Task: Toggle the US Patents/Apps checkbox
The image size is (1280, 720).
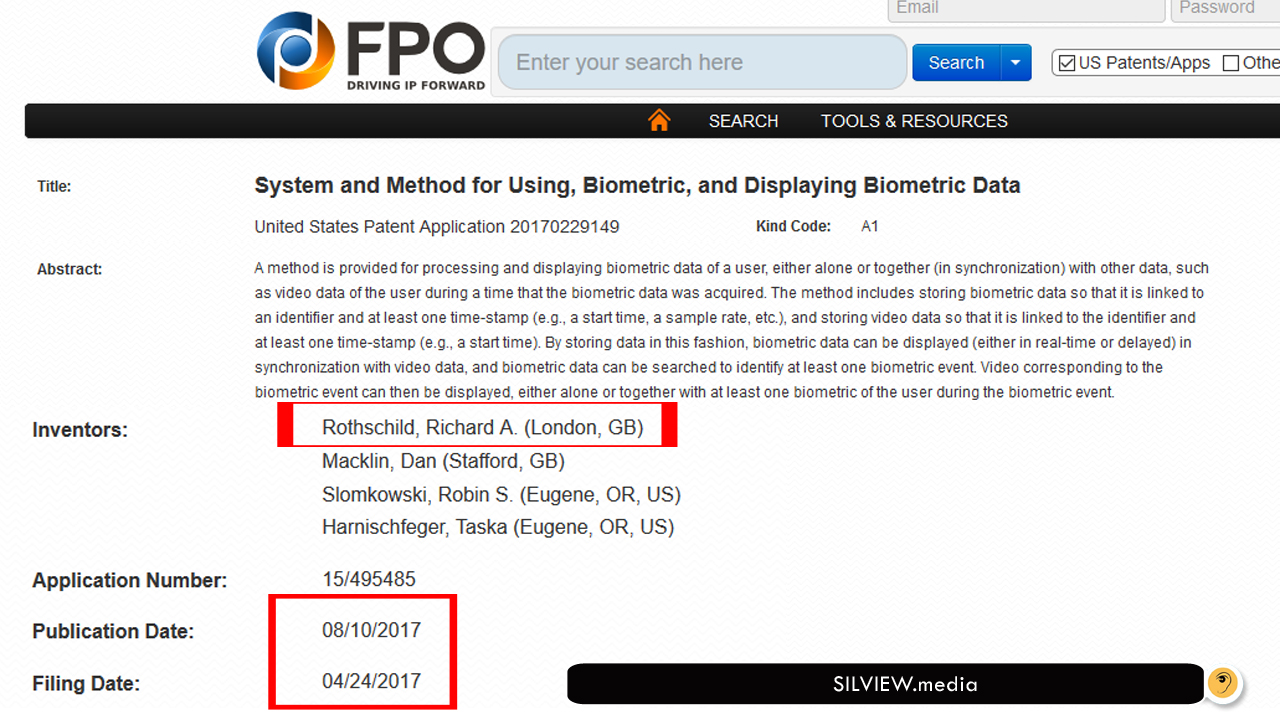Action: pyautogui.click(x=1067, y=63)
